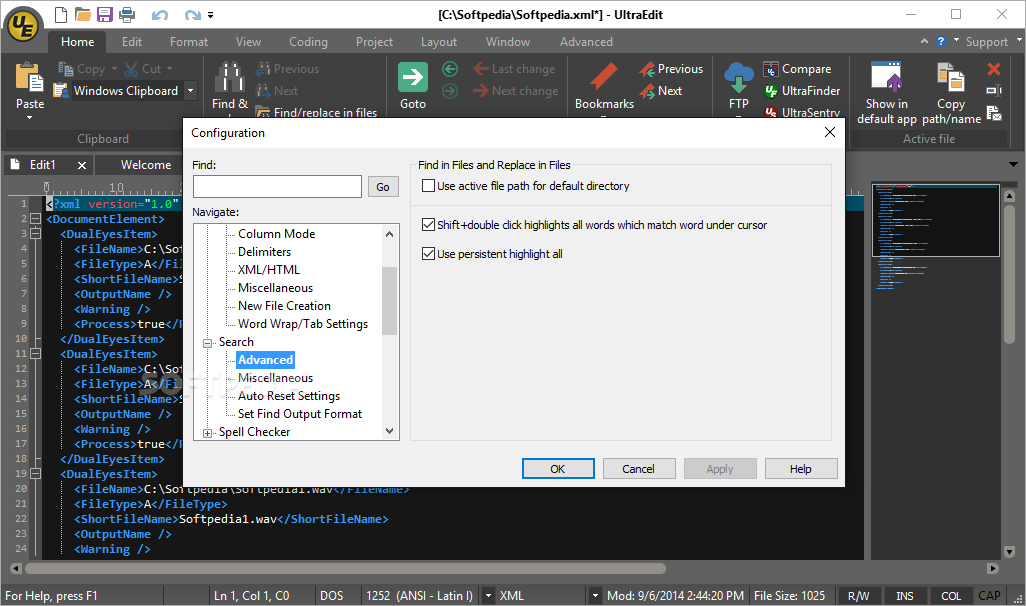Open the status bar XML language dropdown
The width and height of the screenshot is (1026, 606).
(595, 596)
